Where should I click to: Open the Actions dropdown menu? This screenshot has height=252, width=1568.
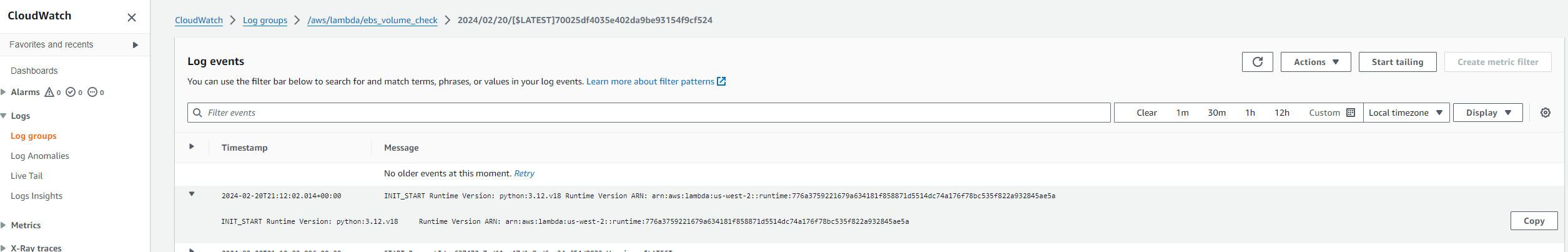pos(1315,62)
